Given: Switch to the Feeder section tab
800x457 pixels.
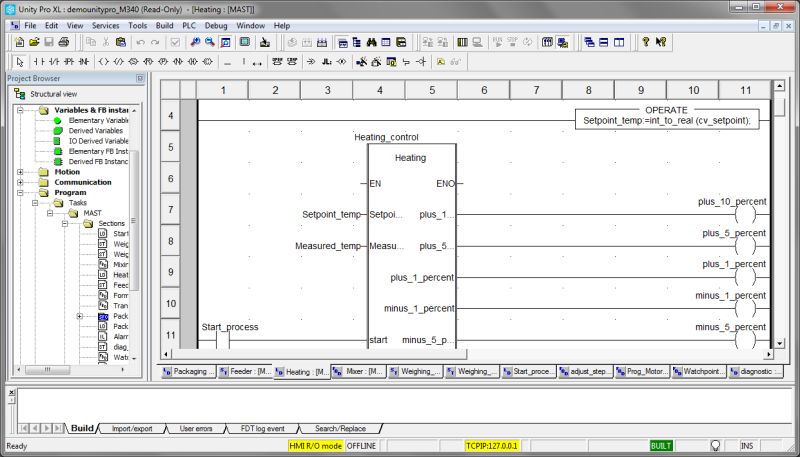Looking at the screenshot, I should point(246,372).
